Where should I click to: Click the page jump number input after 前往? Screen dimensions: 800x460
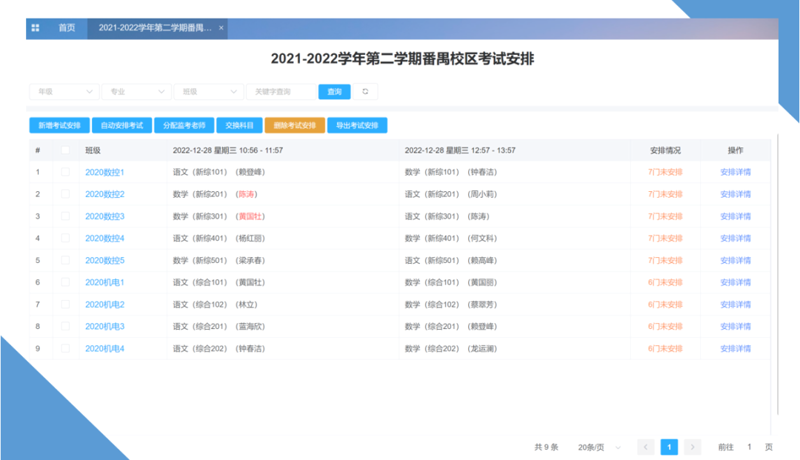point(749,447)
